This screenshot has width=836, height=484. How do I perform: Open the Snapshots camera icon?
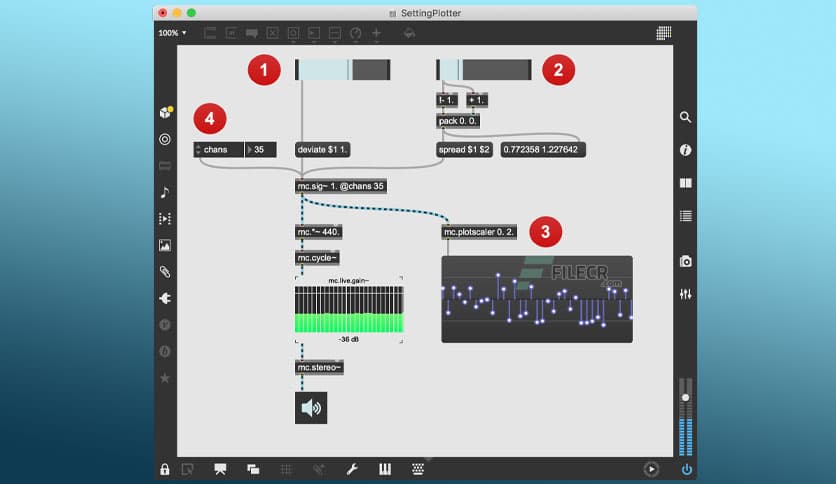tap(686, 261)
